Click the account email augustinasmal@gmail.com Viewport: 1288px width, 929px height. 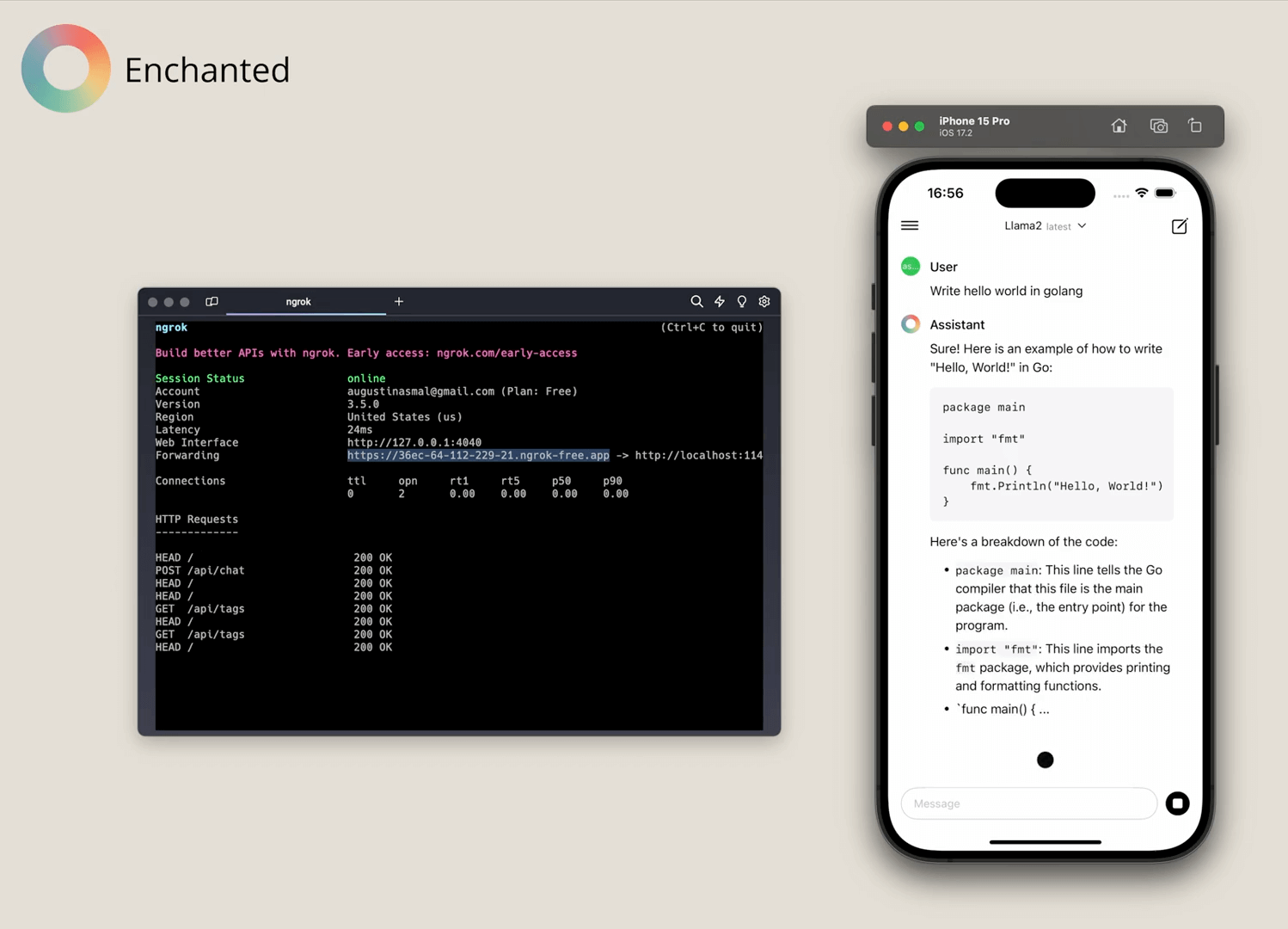pos(421,391)
